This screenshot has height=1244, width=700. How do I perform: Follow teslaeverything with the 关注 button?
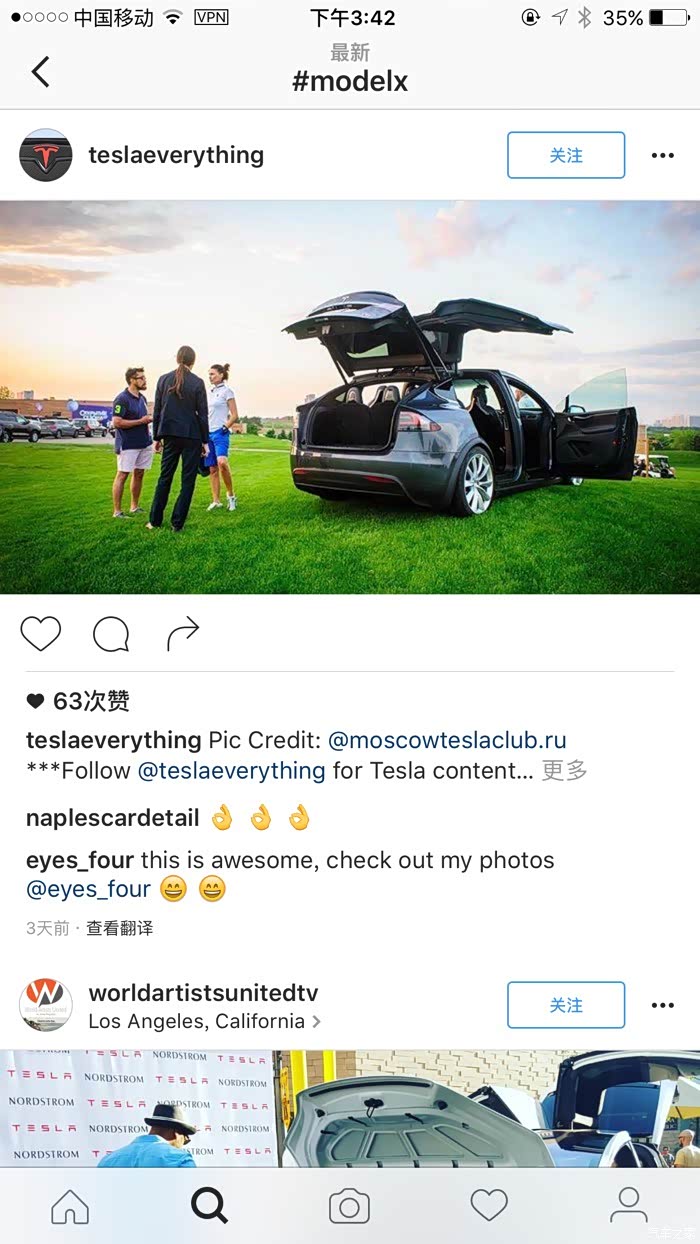click(566, 155)
